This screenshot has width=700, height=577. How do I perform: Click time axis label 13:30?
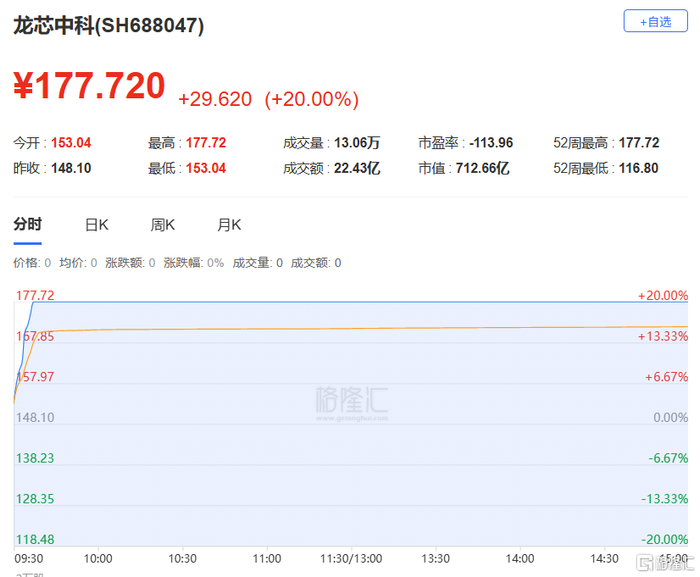point(436,559)
